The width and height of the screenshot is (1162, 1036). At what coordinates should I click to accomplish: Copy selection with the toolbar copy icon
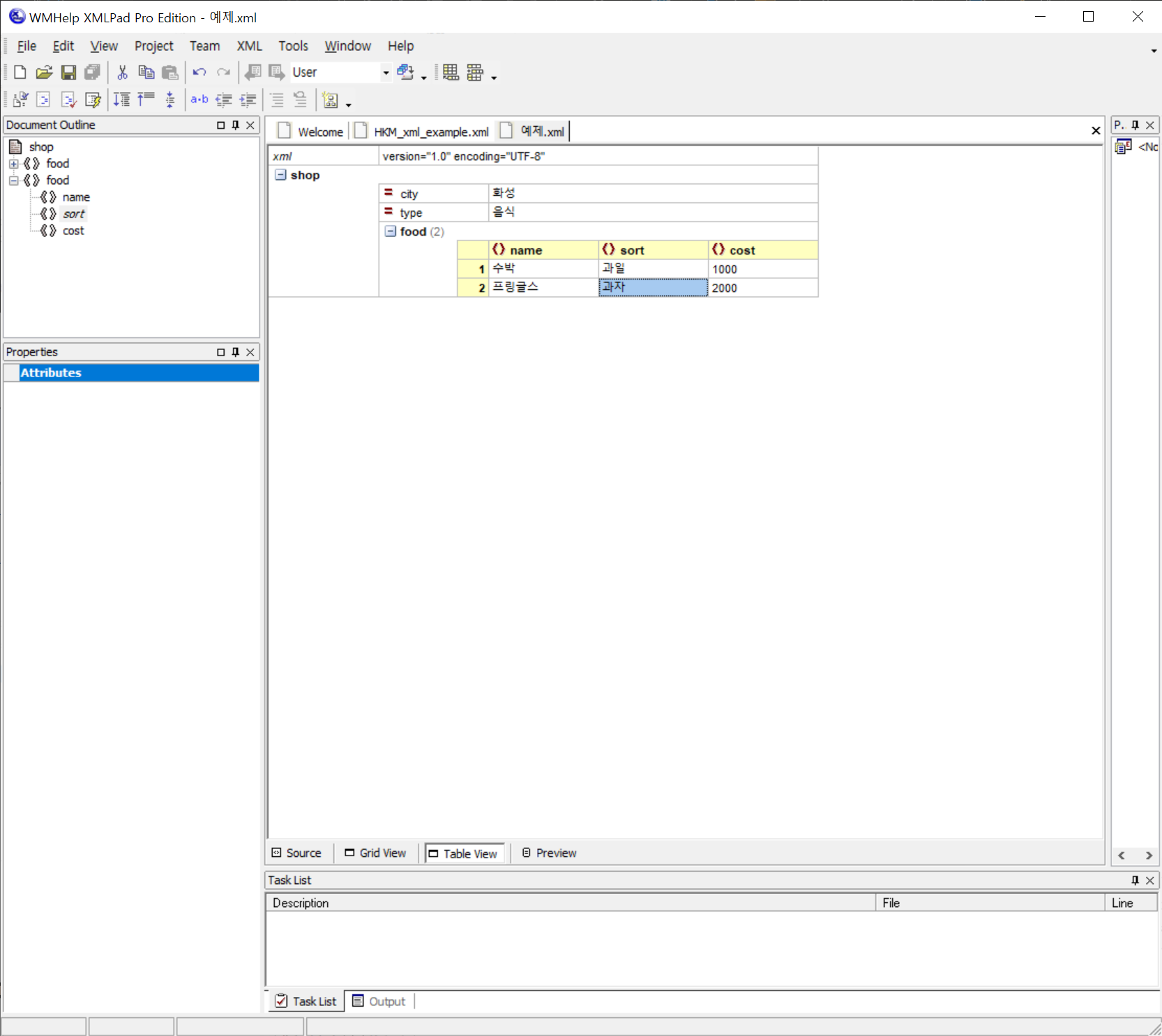pyautogui.click(x=146, y=73)
